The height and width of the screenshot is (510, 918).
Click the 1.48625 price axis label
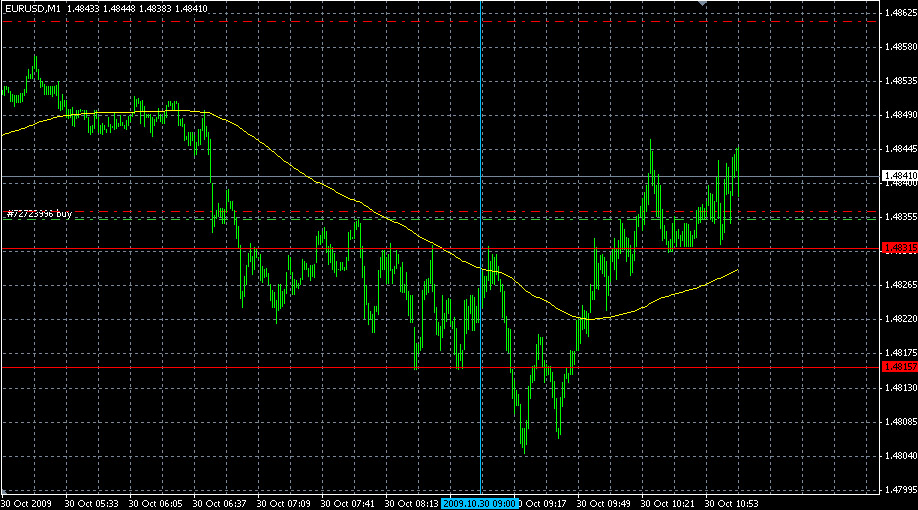point(898,14)
